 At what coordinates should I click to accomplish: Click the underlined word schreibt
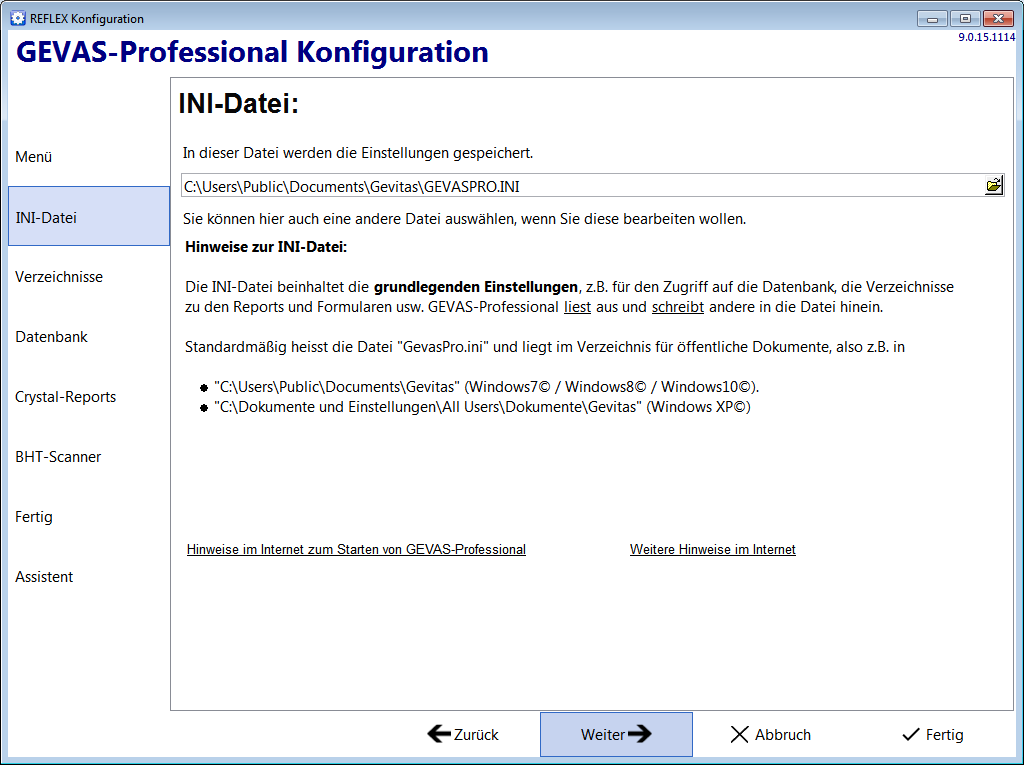coord(678,307)
